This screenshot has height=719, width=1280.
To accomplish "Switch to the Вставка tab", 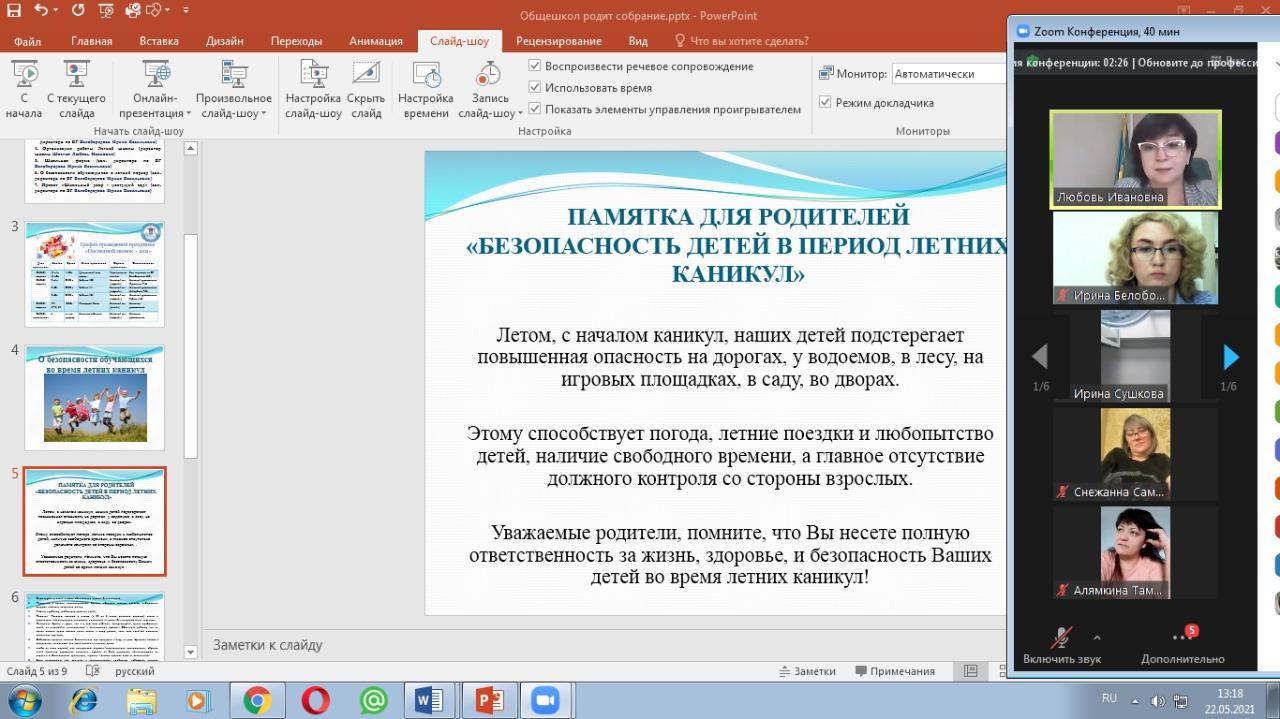I will click(x=159, y=41).
